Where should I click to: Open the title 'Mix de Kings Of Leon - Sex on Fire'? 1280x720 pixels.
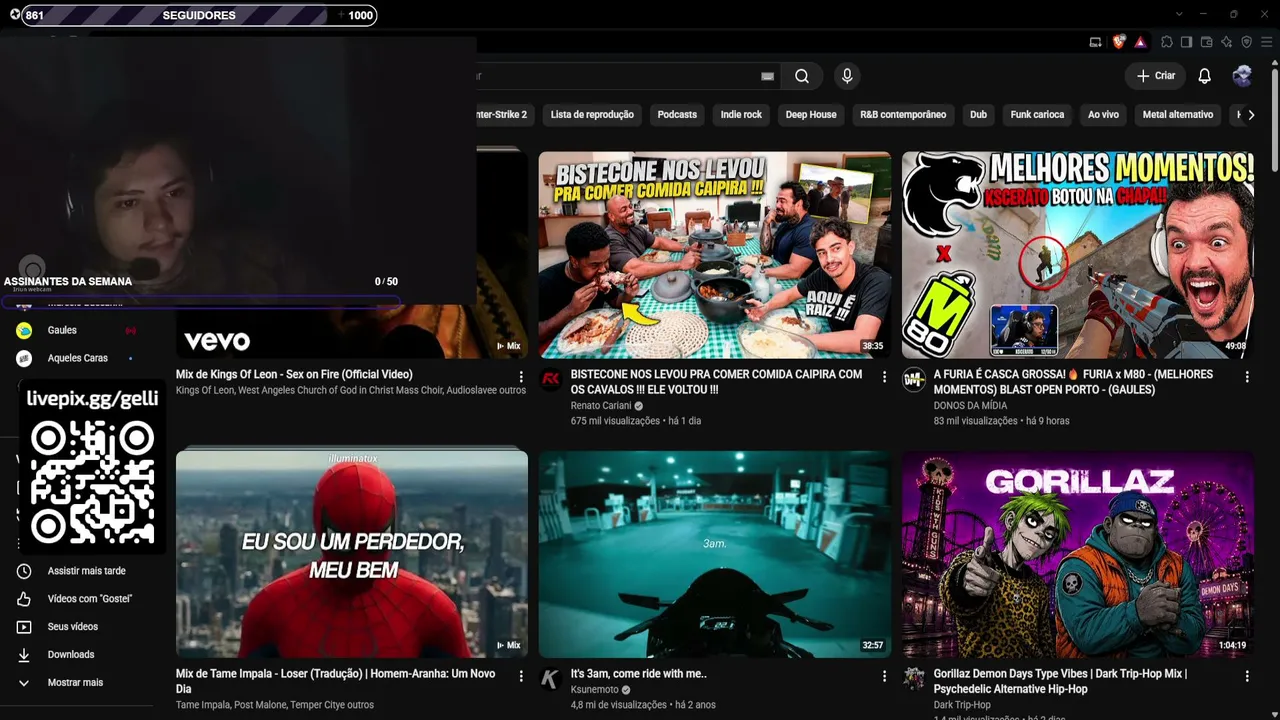(x=294, y=375)
